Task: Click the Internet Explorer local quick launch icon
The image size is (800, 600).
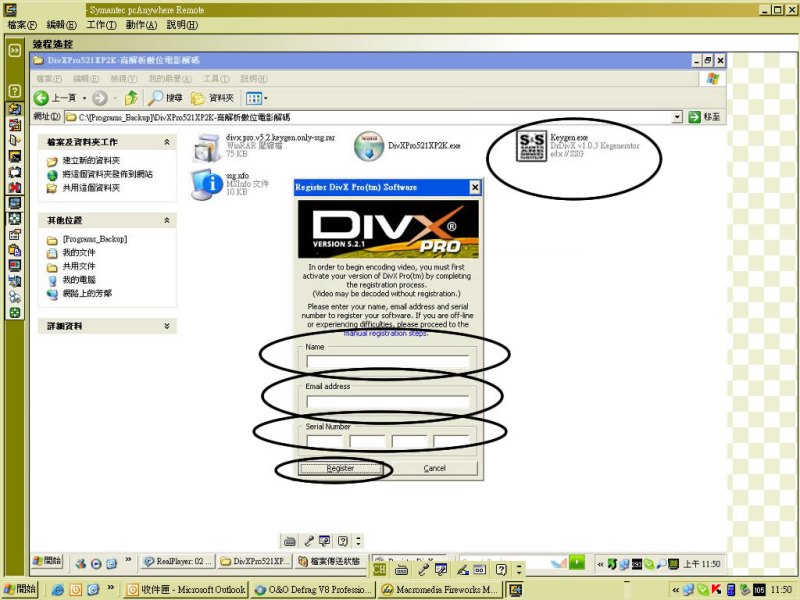Action: coord(58,590)
